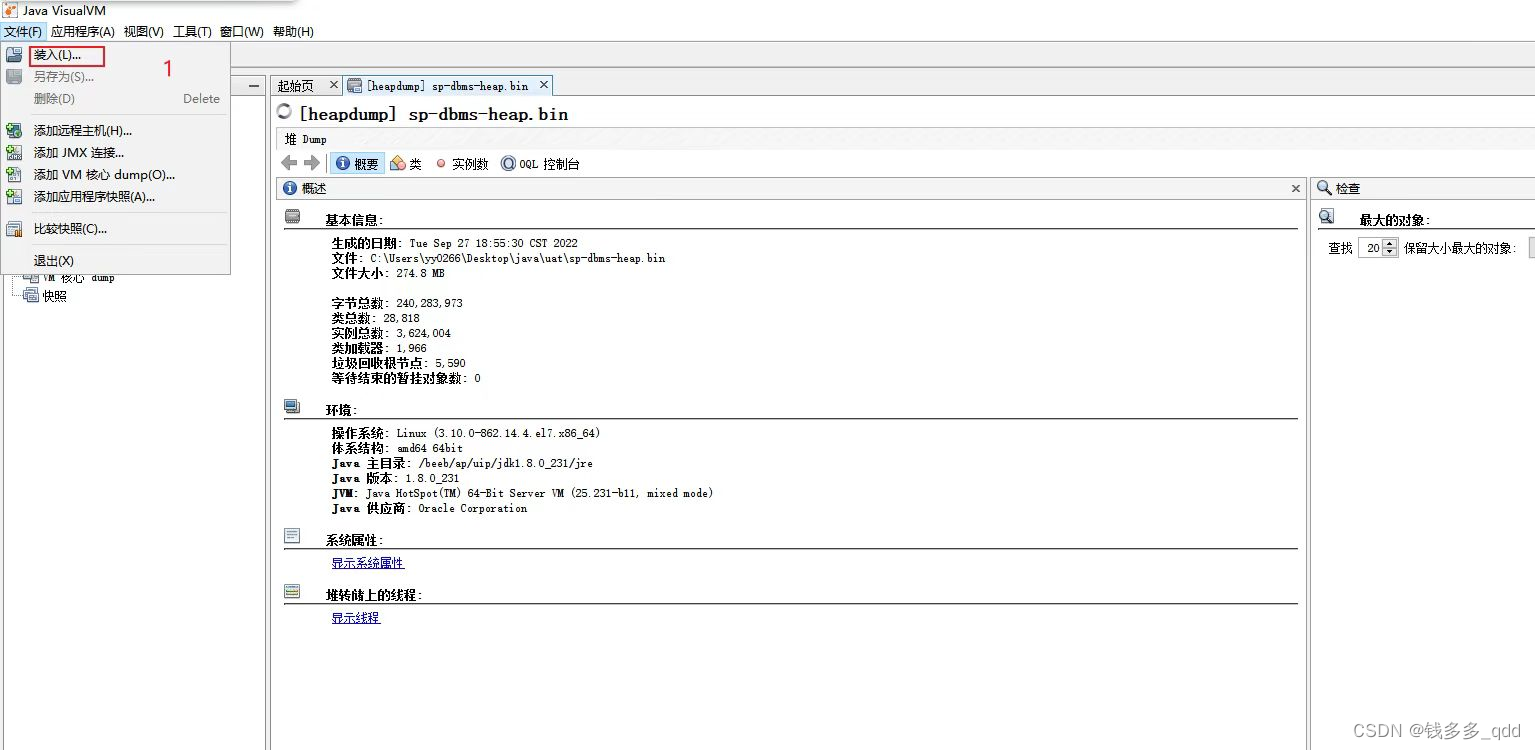The height and width of the screenshot is (750, 1535).
Task: Close the 概述 overview panel
Action: (x=1295, y=188)
